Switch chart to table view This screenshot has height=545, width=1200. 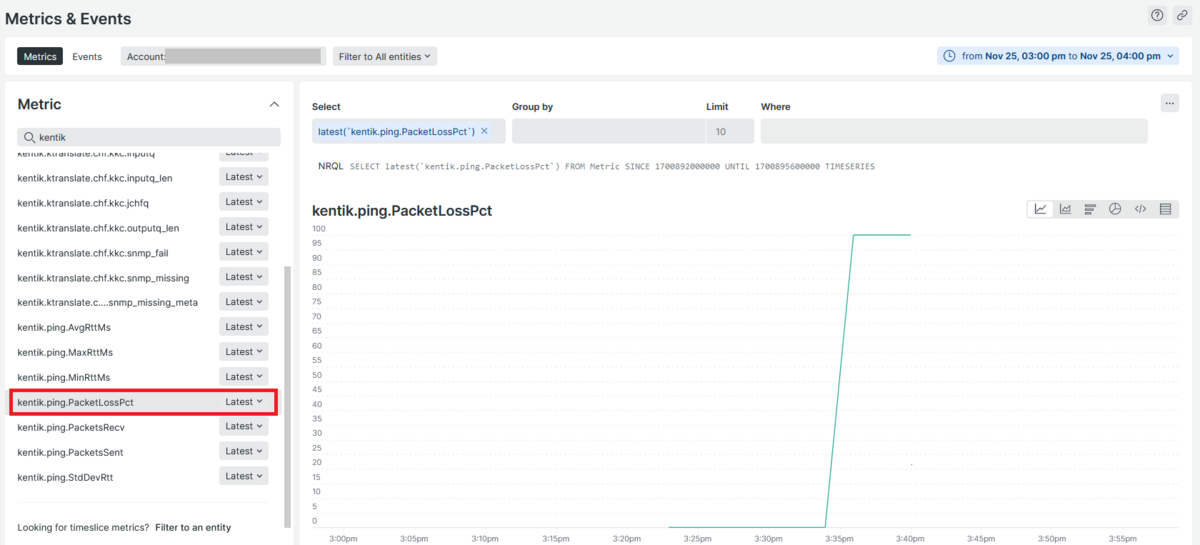click(x=1165, y=209)
